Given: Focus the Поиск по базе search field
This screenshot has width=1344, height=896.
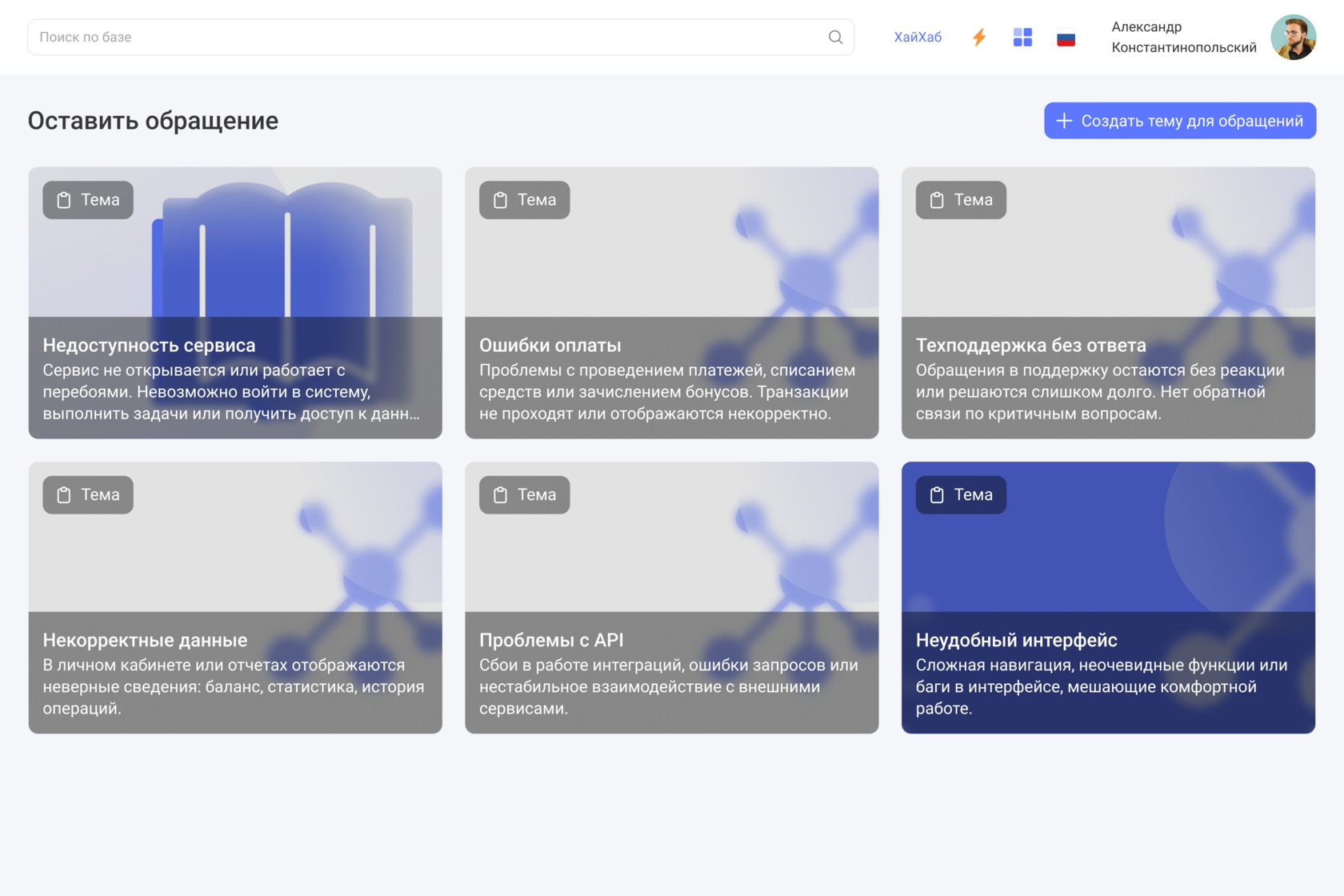Looking at the screenshot, I should (424, 37).
